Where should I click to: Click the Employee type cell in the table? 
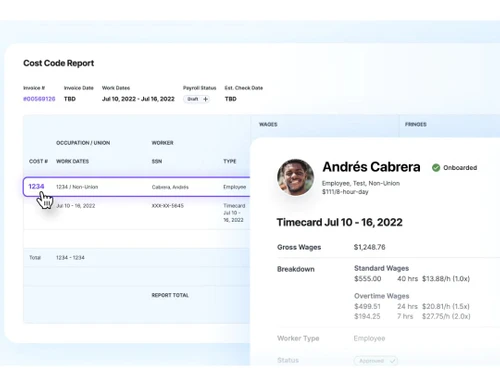click(235, 187)
